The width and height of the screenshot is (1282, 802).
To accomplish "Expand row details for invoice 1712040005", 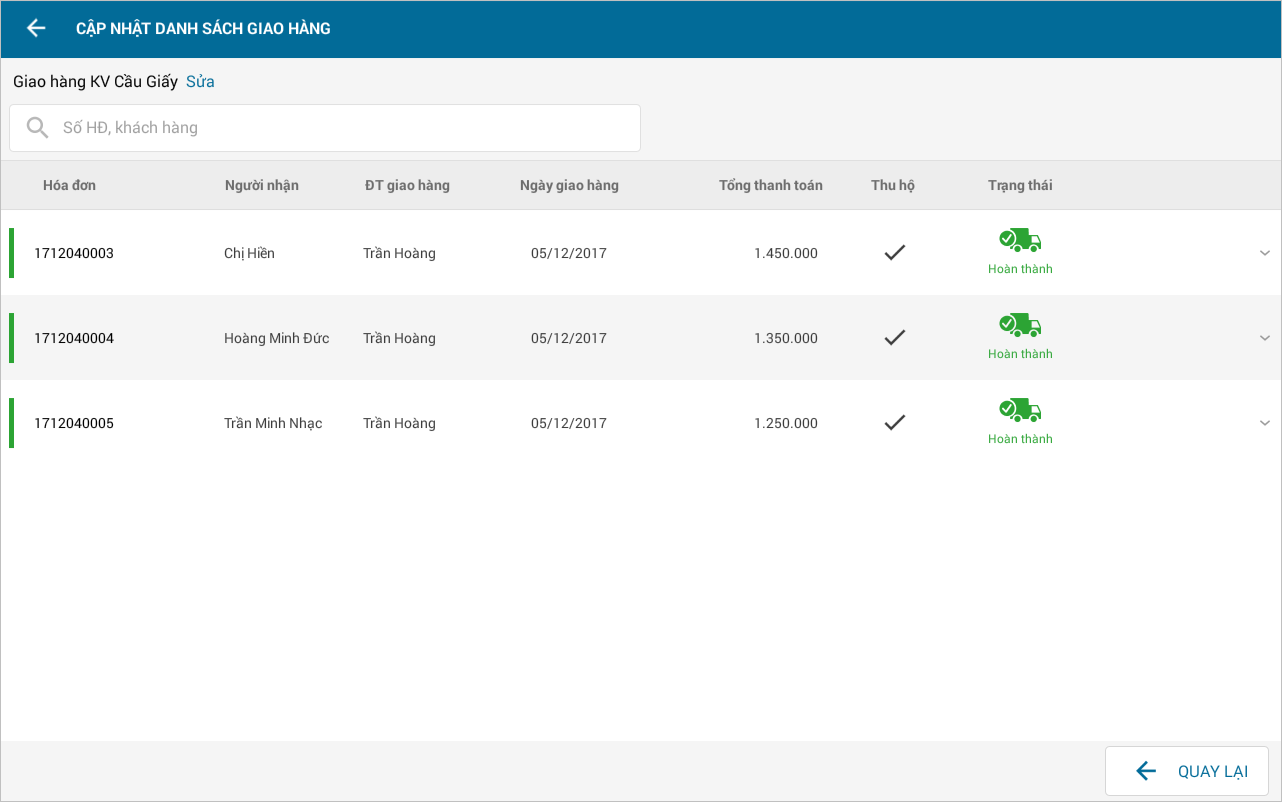I will click(x=1265, y=423).
